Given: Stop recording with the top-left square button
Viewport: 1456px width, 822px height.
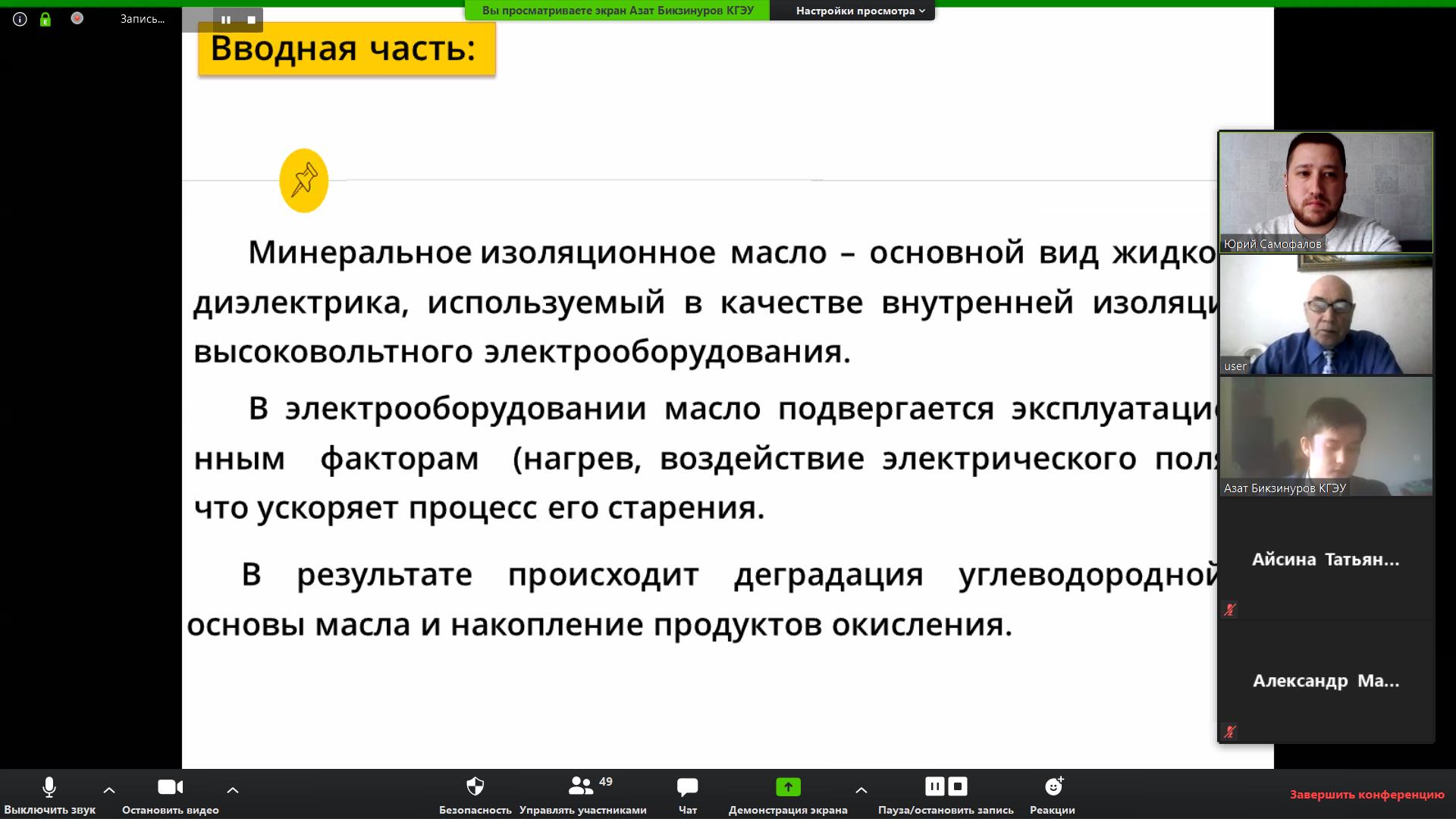Looking at the screenshot, I should 252,20.
